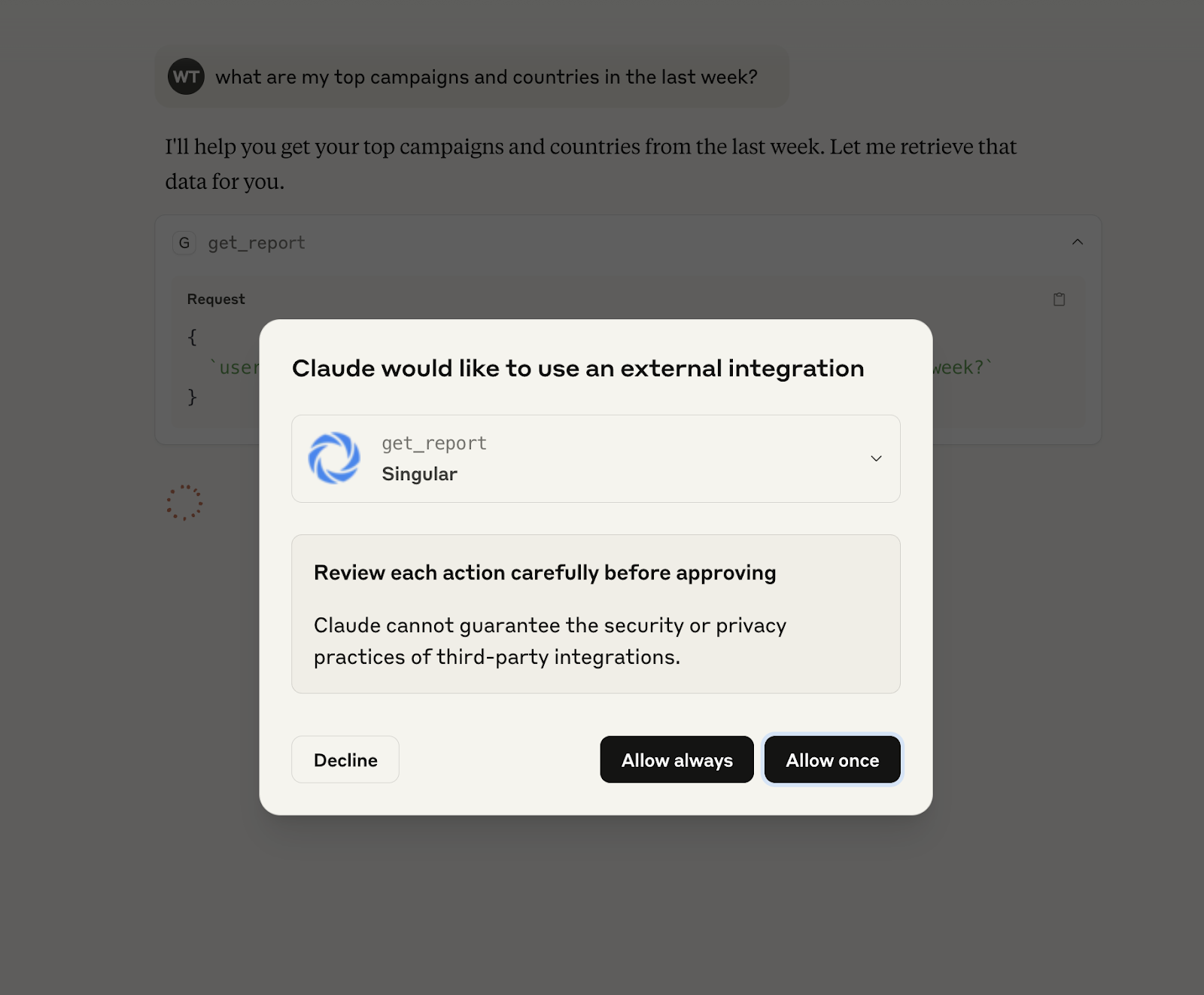This screenshot has width=1204, height=995.
Task: Collapse the get_report tool block chevron
Action: click(x=1077, y=242)
